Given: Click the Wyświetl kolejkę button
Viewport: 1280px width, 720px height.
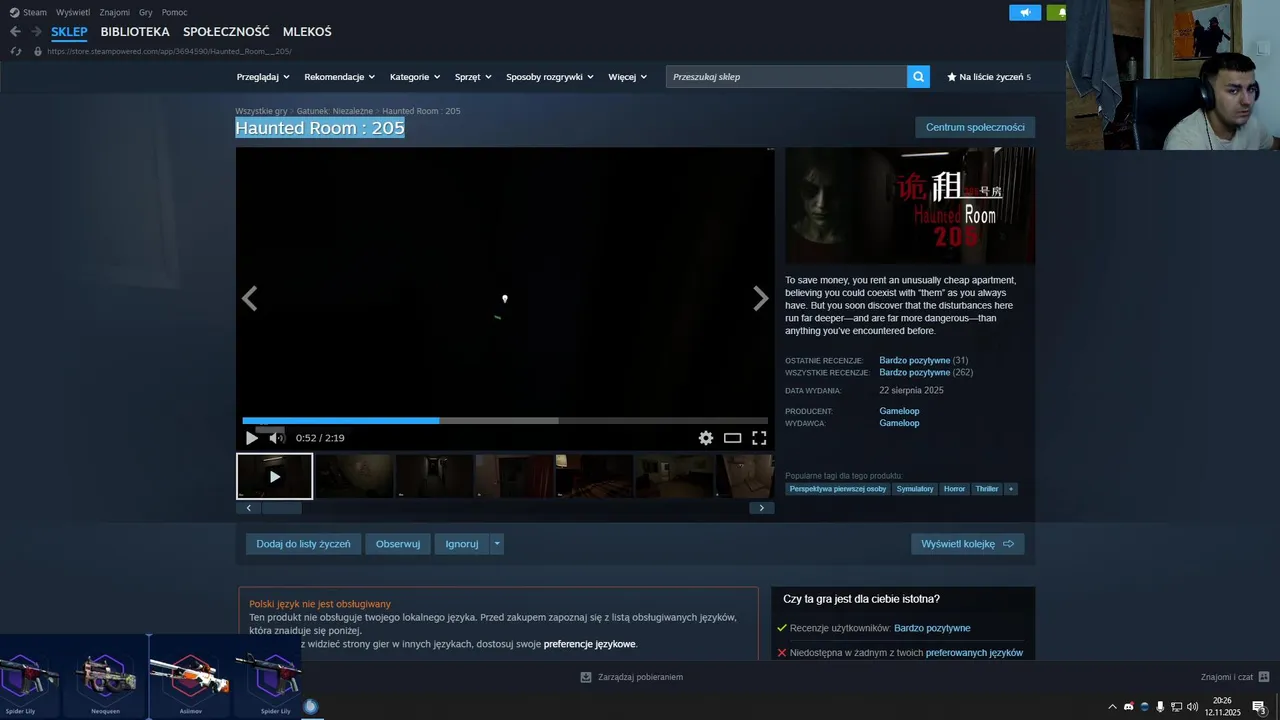Looking at the screenshot, I should pyautogui.click(x=967, y=544).
